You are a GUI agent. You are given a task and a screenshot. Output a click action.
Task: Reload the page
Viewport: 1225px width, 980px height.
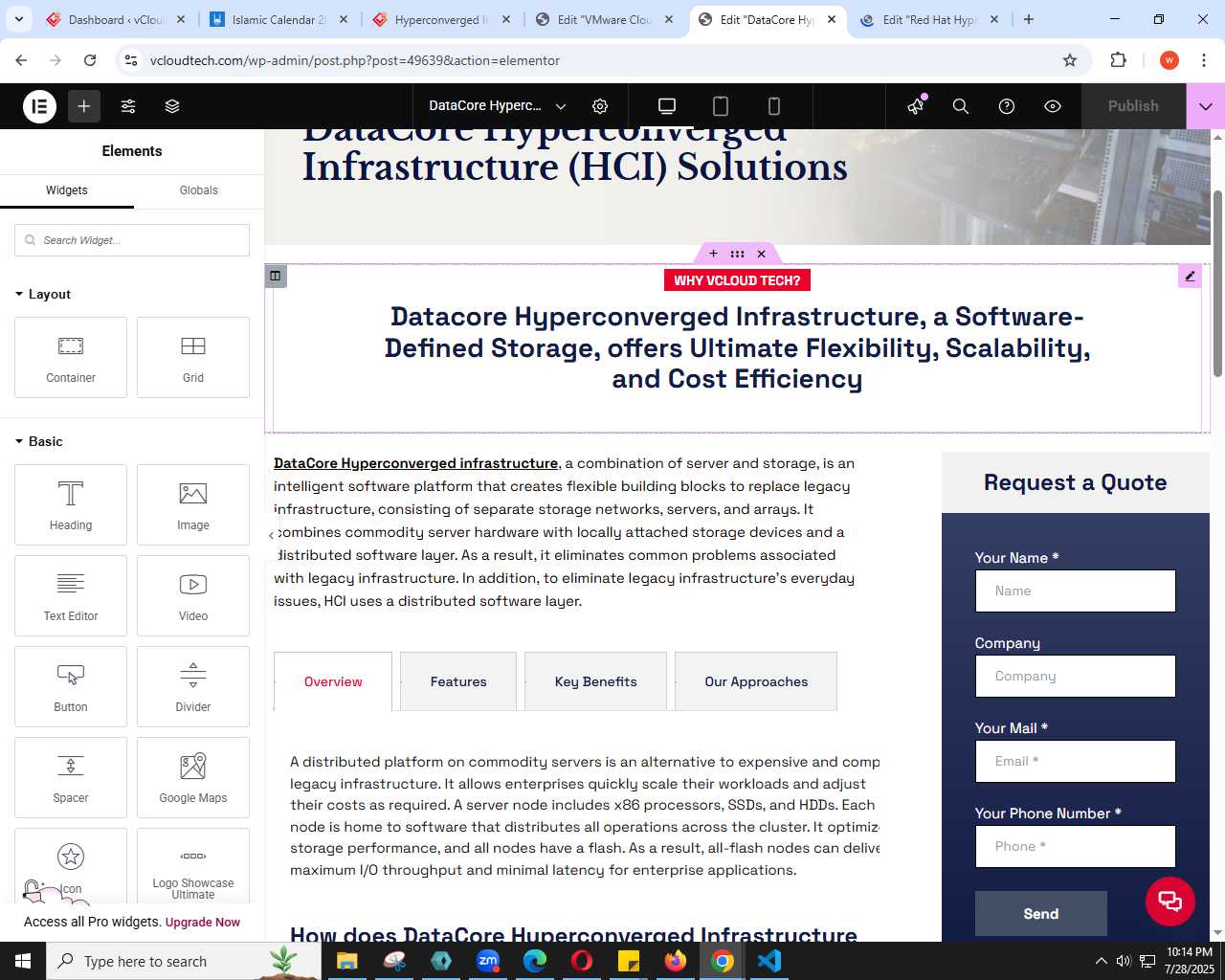[90, 60]
